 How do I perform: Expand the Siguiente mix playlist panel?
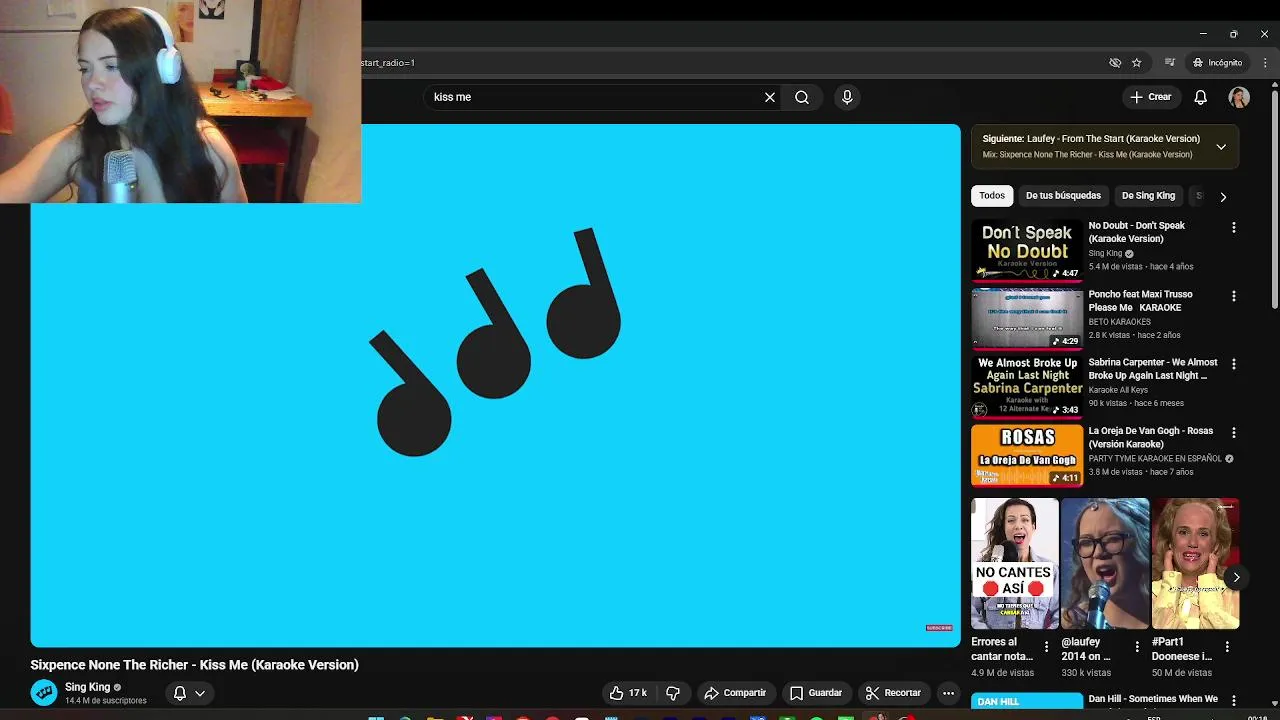click(1221, 147)
